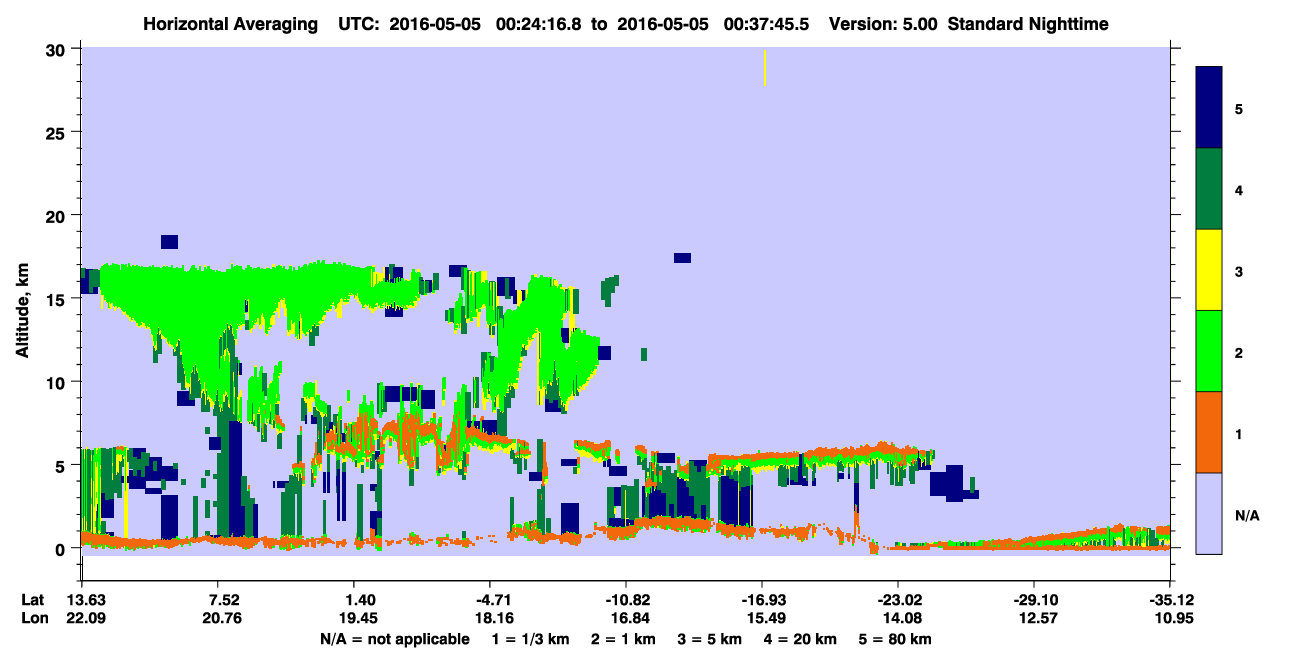Click the isolated blue block near 18 km altitude
This screenshot has height=667, width=1300.
coord(169,242)
